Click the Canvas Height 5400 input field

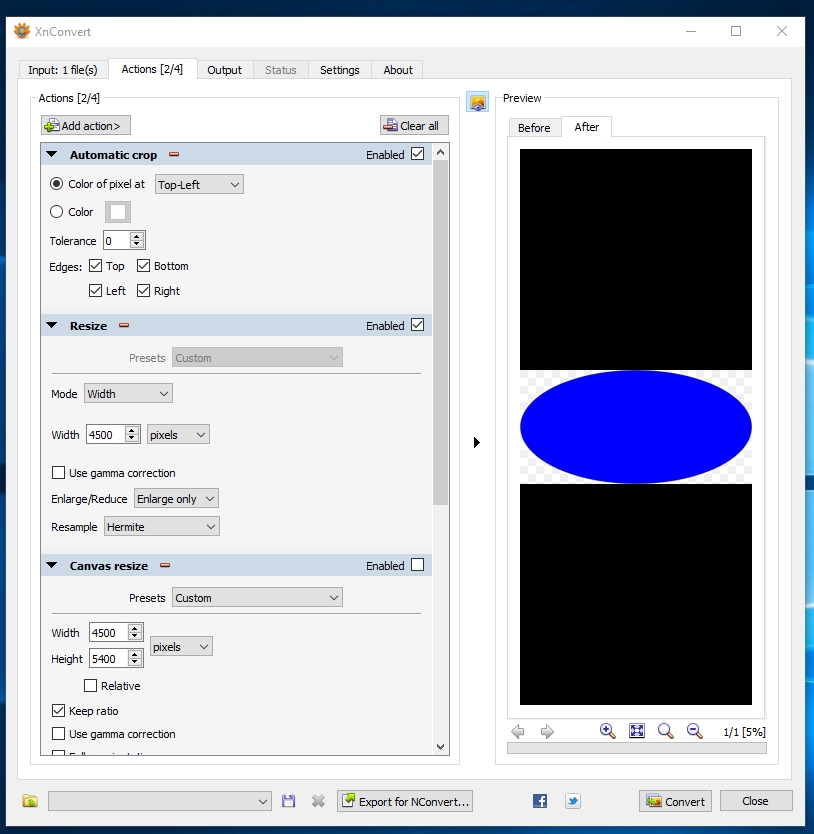click(x=109, y=658)
